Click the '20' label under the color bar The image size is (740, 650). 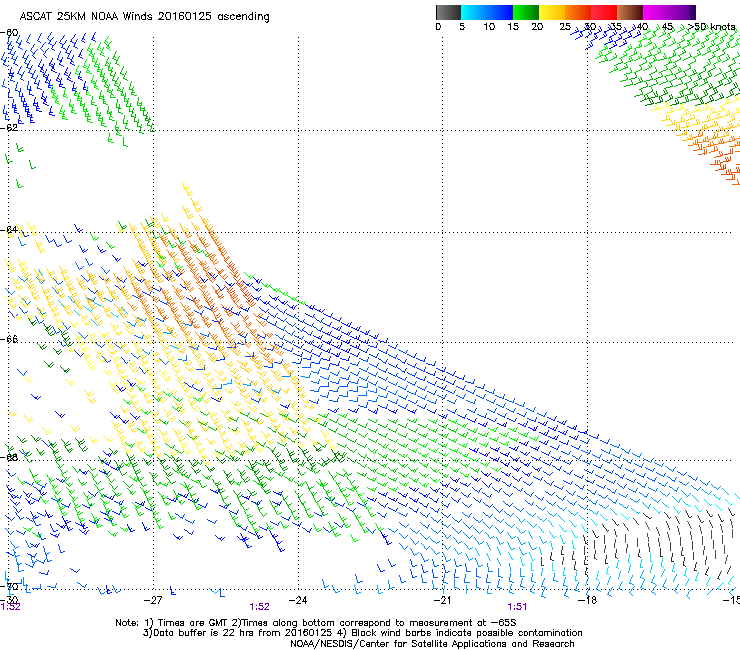537,27
